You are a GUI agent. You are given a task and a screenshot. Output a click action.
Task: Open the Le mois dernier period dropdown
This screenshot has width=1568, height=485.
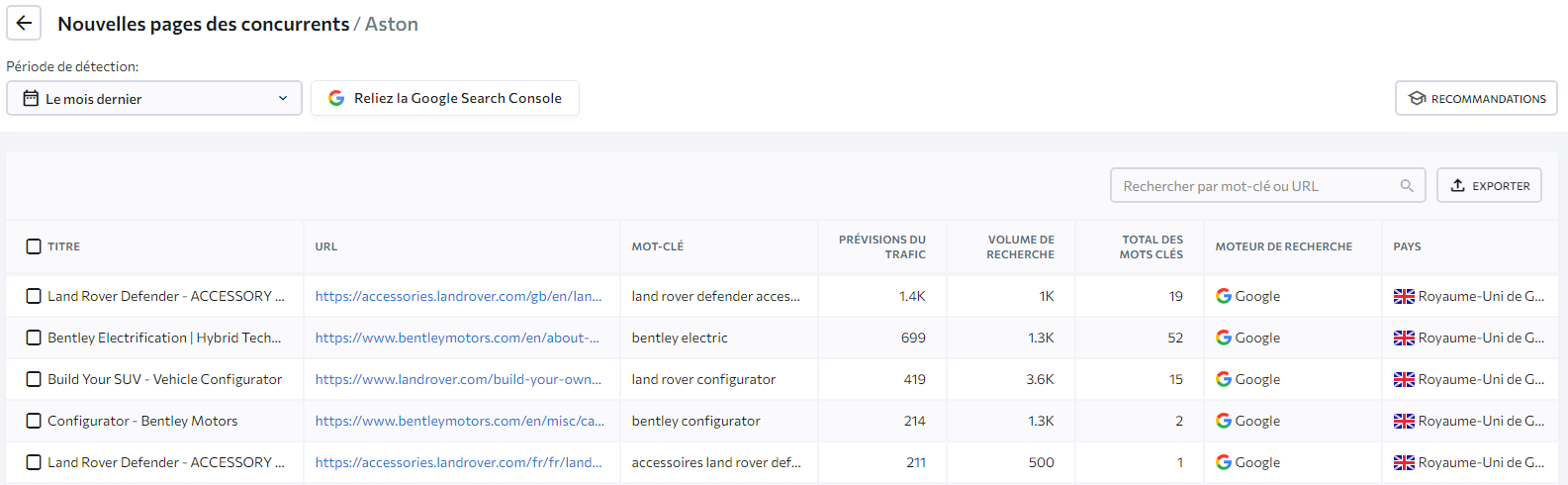(x=154, y=98)
